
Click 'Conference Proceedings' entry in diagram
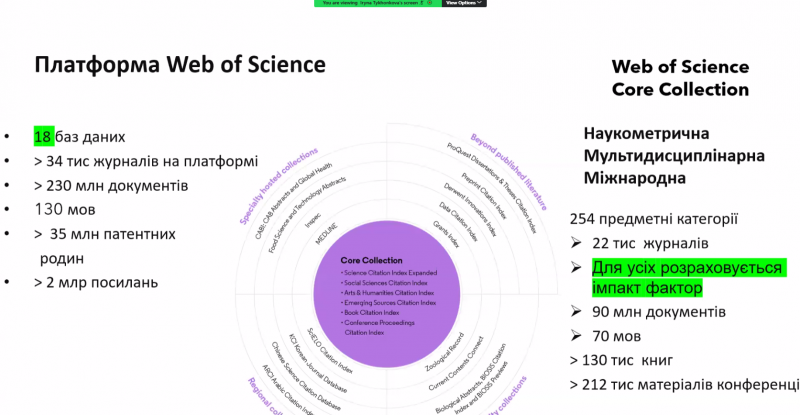(x=378, y=323)
